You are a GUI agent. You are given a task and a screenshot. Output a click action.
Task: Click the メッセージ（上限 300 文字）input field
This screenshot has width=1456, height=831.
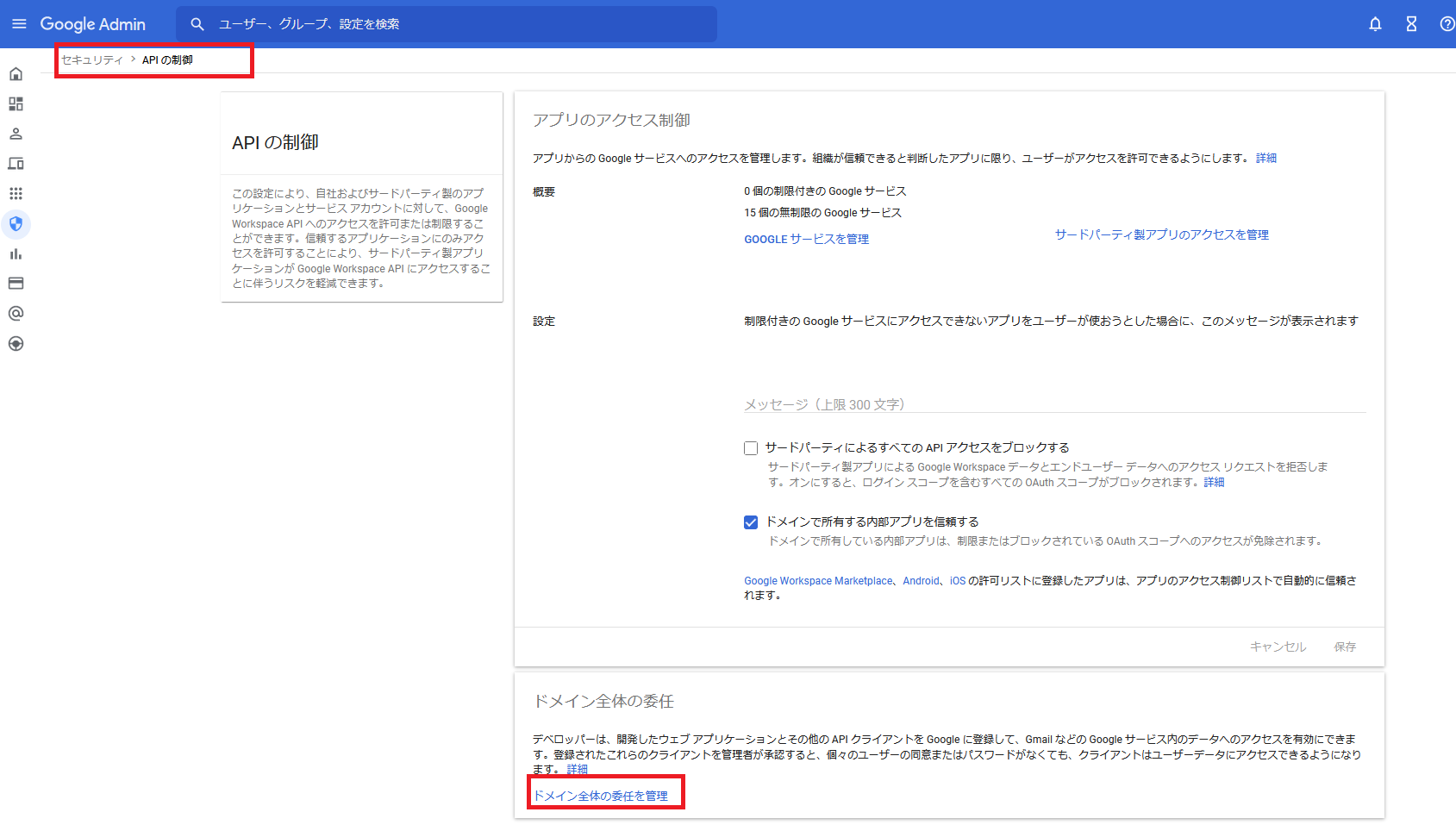[x=1054, y=404]
